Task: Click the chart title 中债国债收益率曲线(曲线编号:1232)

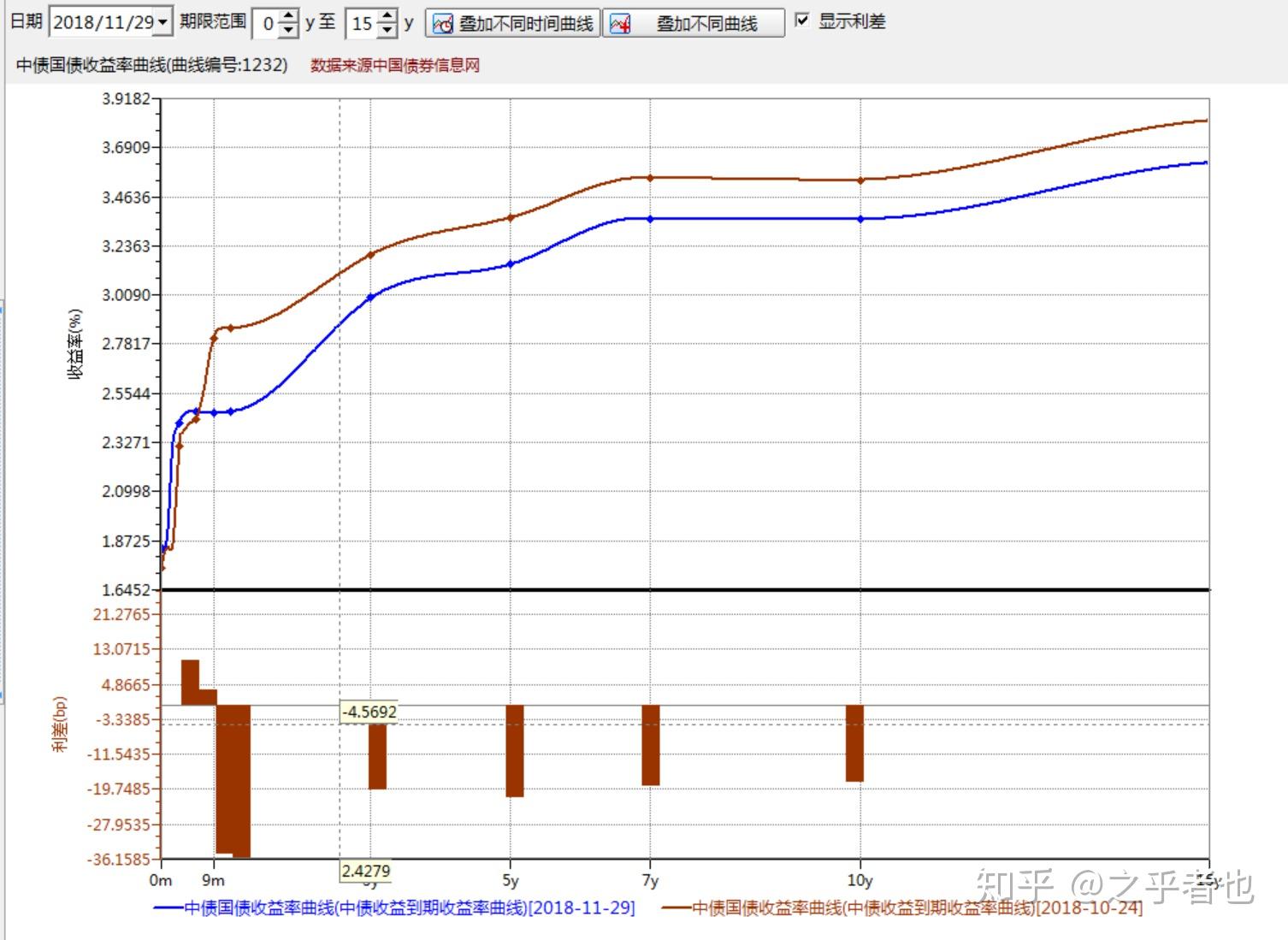Action: 152,65
